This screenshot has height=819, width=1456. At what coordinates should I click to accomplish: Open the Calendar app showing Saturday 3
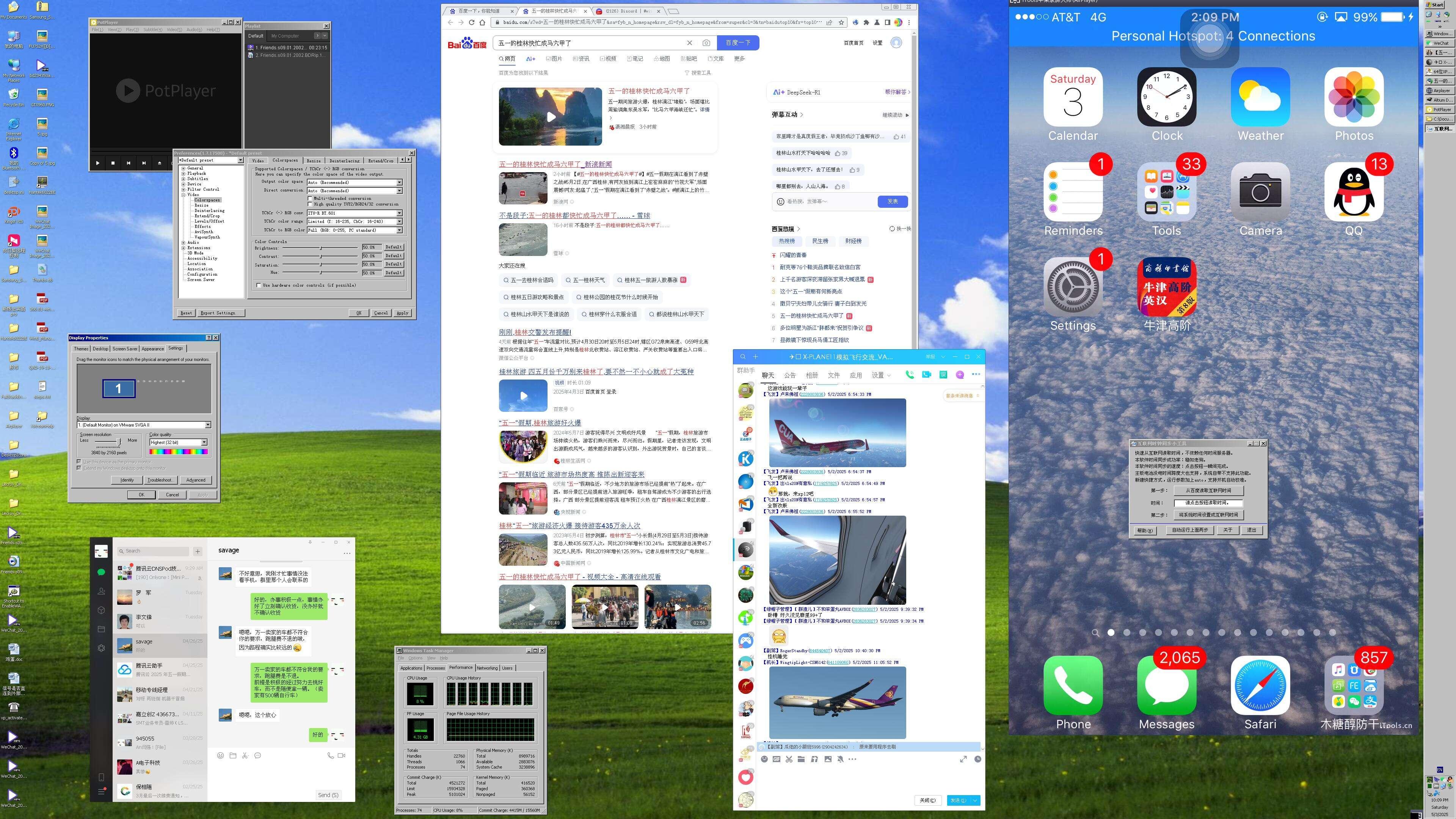coord(1073,97)
